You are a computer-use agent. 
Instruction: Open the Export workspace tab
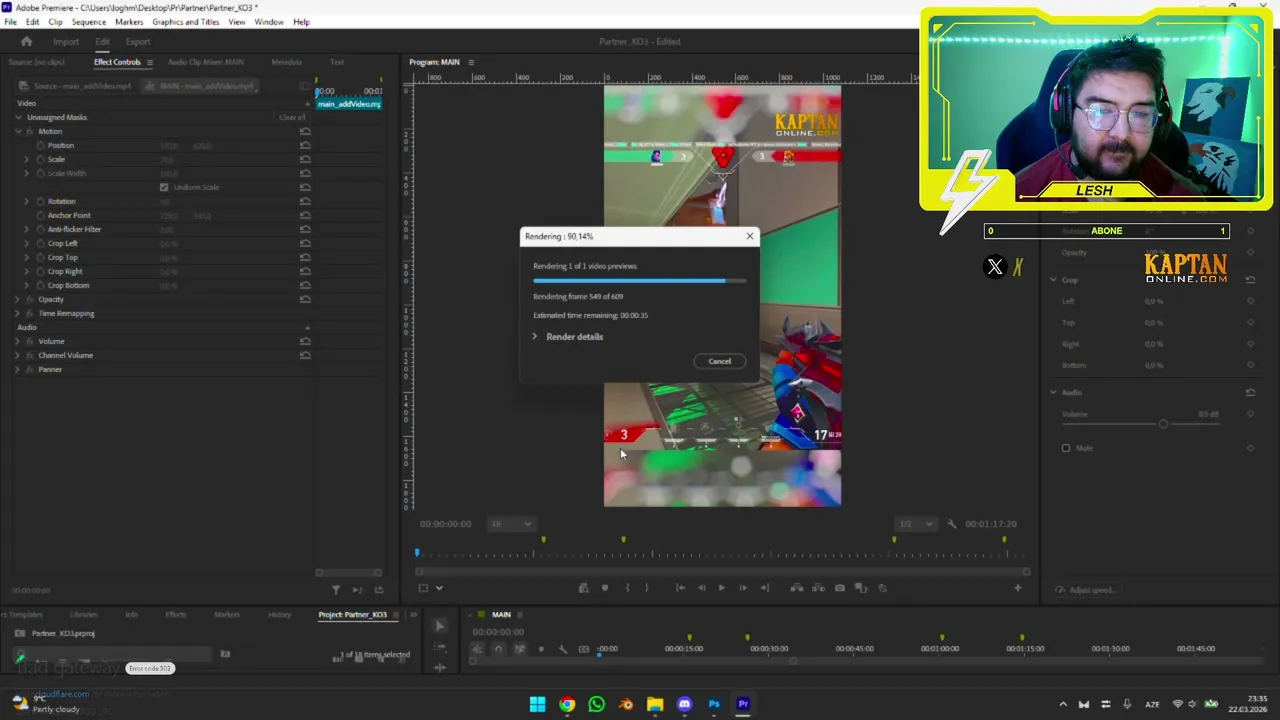[x=138, y=42]
